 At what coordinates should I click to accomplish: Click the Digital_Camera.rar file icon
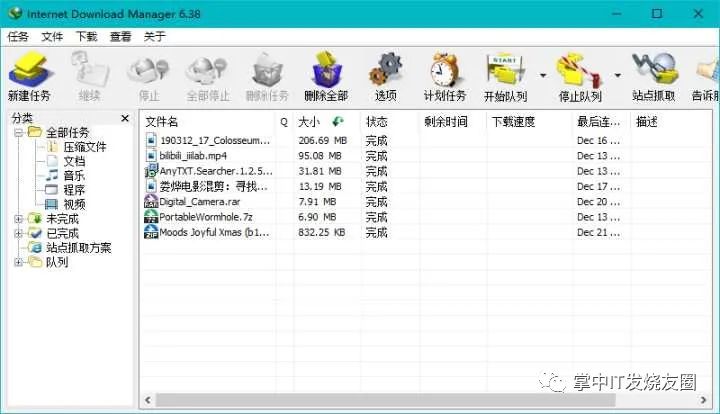[x=151, y=201]
